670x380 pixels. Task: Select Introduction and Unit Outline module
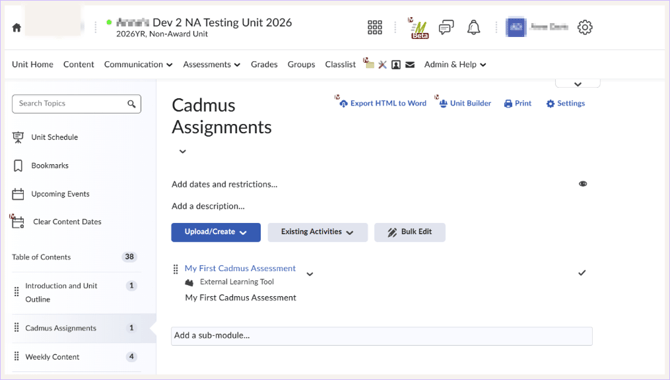click(61, 292)
